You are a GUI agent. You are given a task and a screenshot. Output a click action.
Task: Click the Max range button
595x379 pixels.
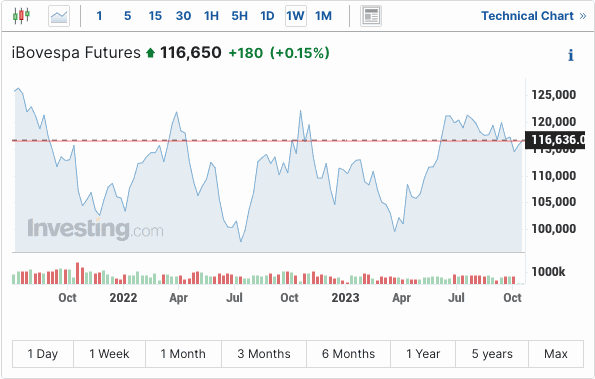[x=556, y=354]
